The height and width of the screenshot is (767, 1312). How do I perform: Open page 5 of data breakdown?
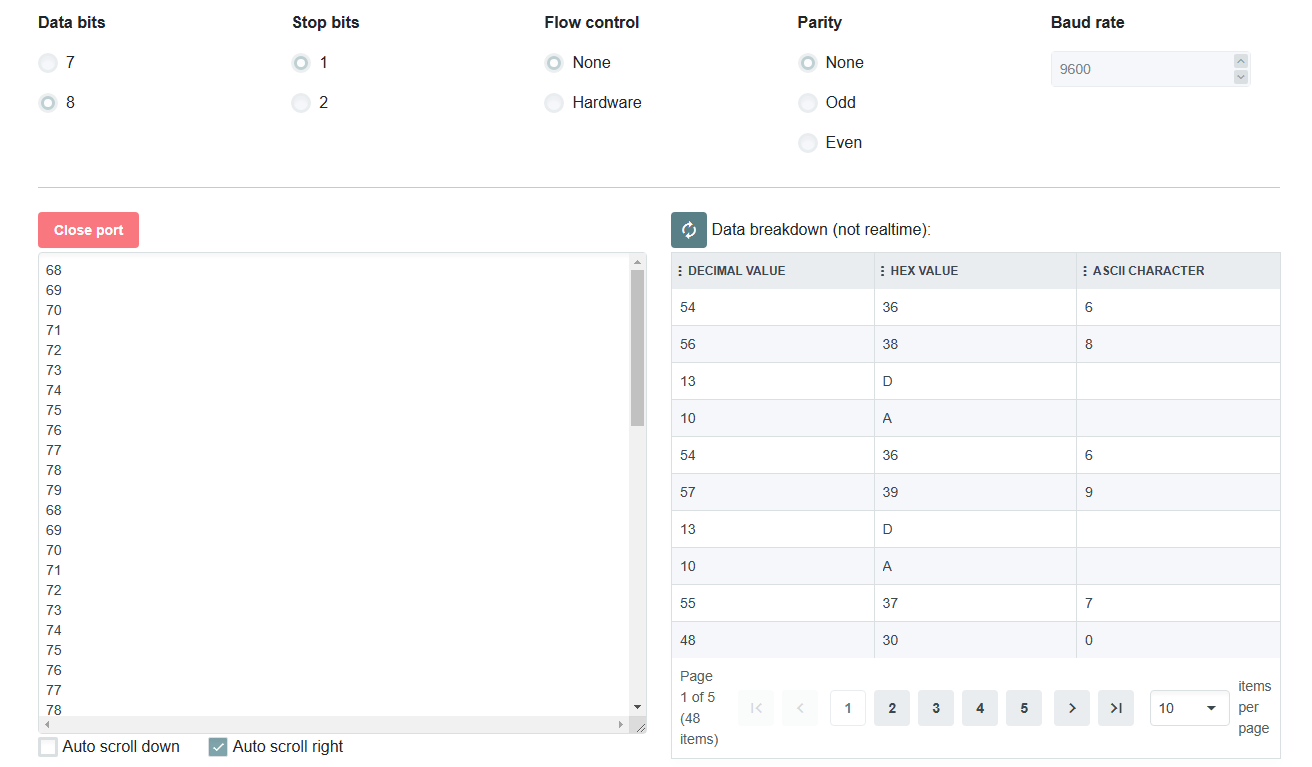point(1024,708)
